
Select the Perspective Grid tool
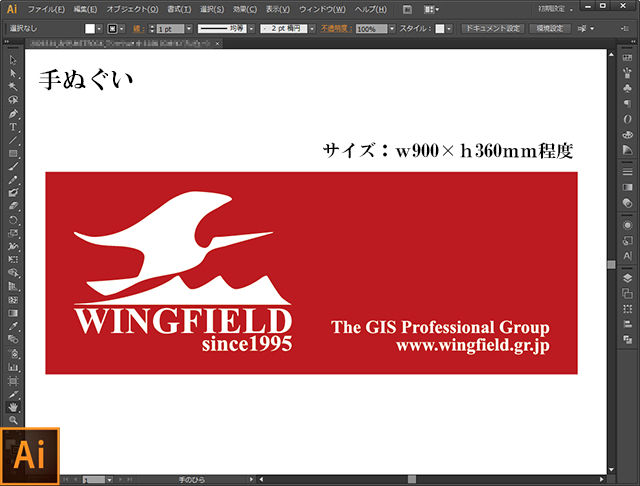[x=13, y=286]
